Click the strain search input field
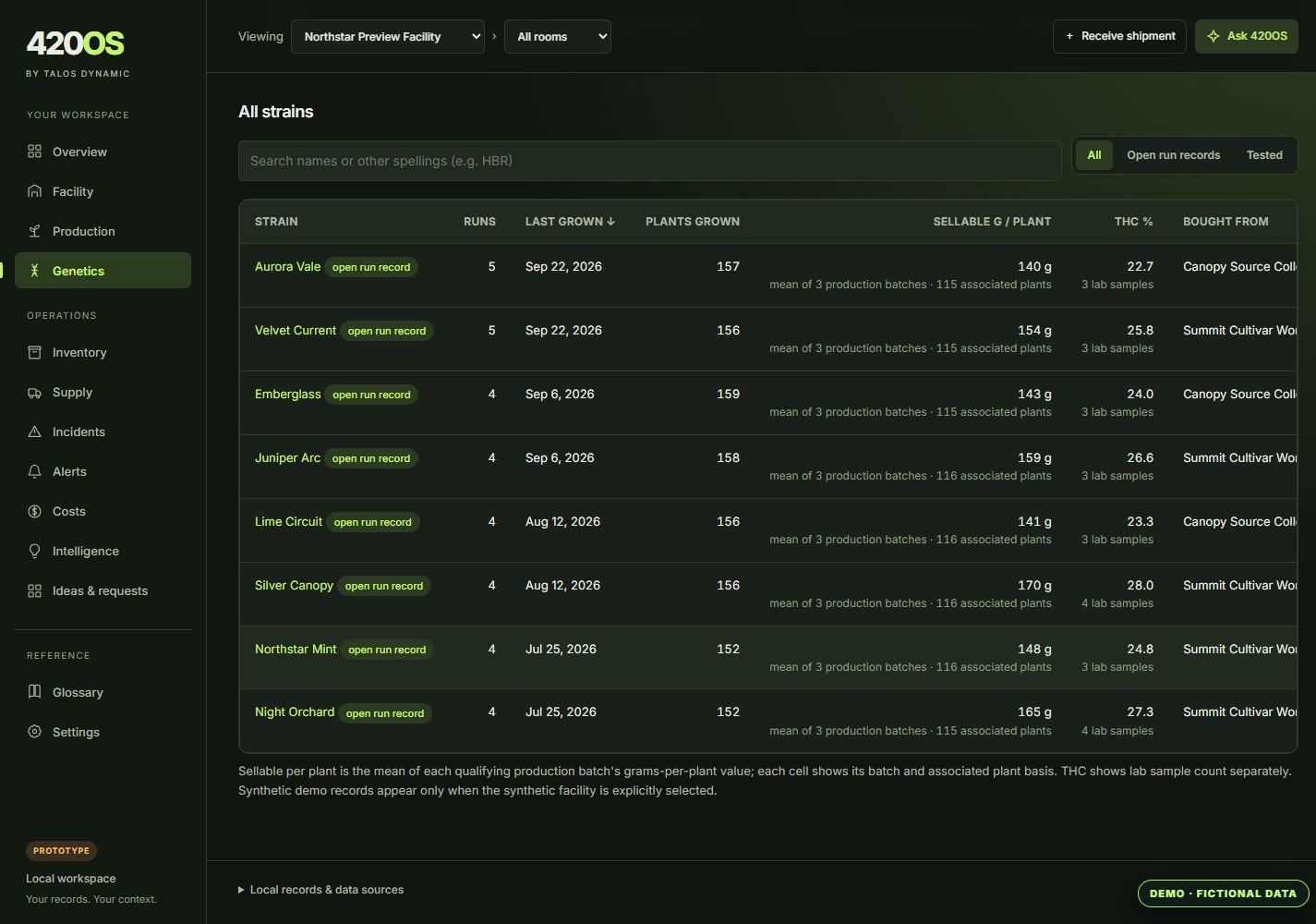This screenshot has height=924, width=1316. (x=649, y=161)
